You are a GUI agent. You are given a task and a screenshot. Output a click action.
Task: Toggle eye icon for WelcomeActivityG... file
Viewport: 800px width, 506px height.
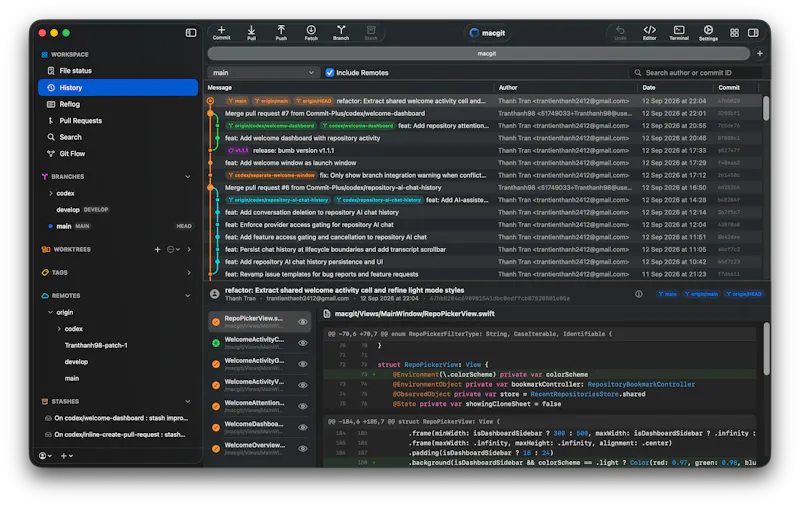303,364
